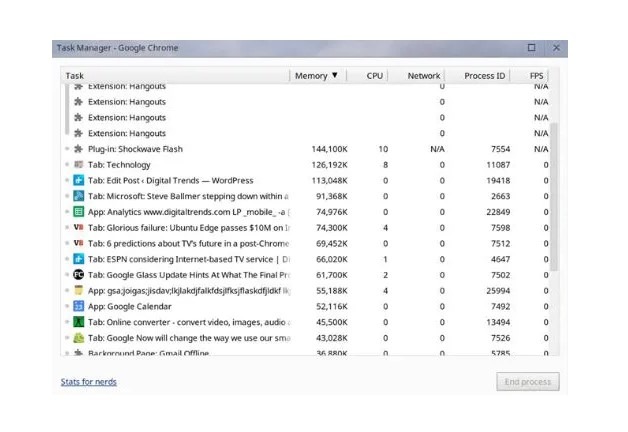The width and height of the screenshot is (628, 432).
Task: Select the App: Google Calendar row
Action: tap(306, 306)
